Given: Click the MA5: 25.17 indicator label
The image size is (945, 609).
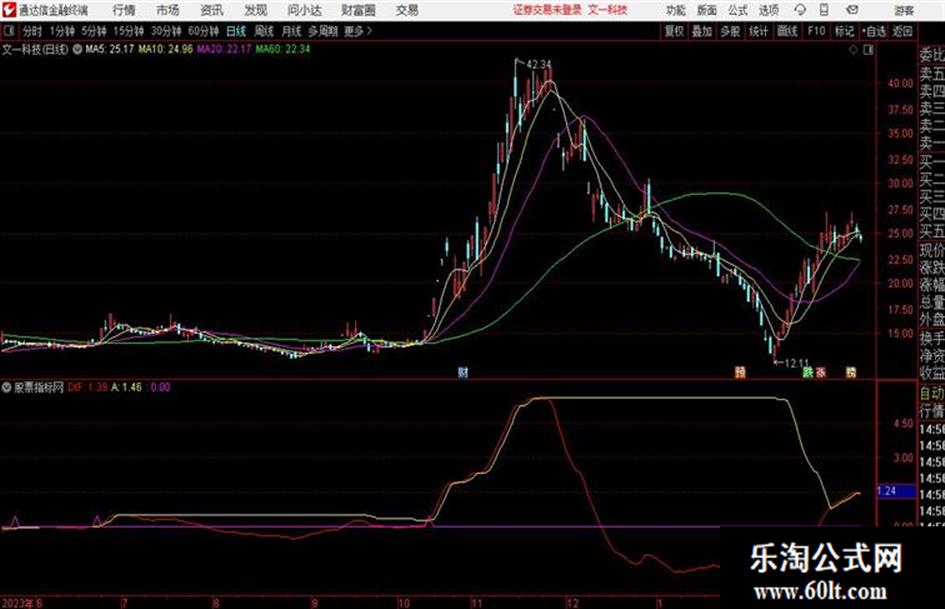Looking at the screenshot, I should (109, 49).
